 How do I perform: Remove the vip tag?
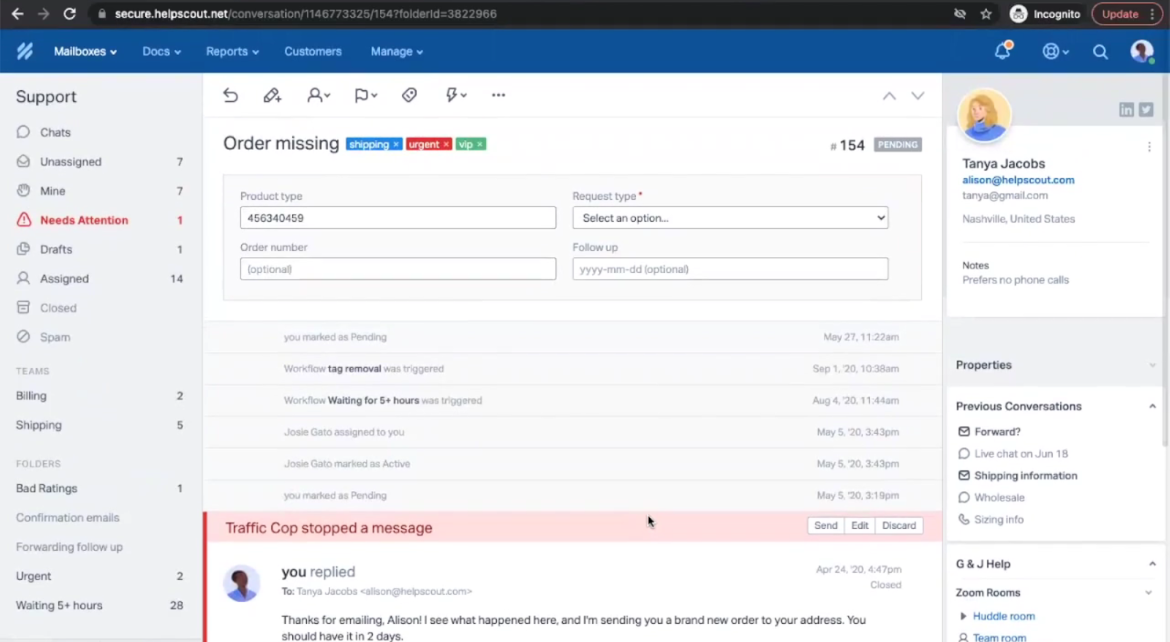pyautogui.click(x=480, y=144)
